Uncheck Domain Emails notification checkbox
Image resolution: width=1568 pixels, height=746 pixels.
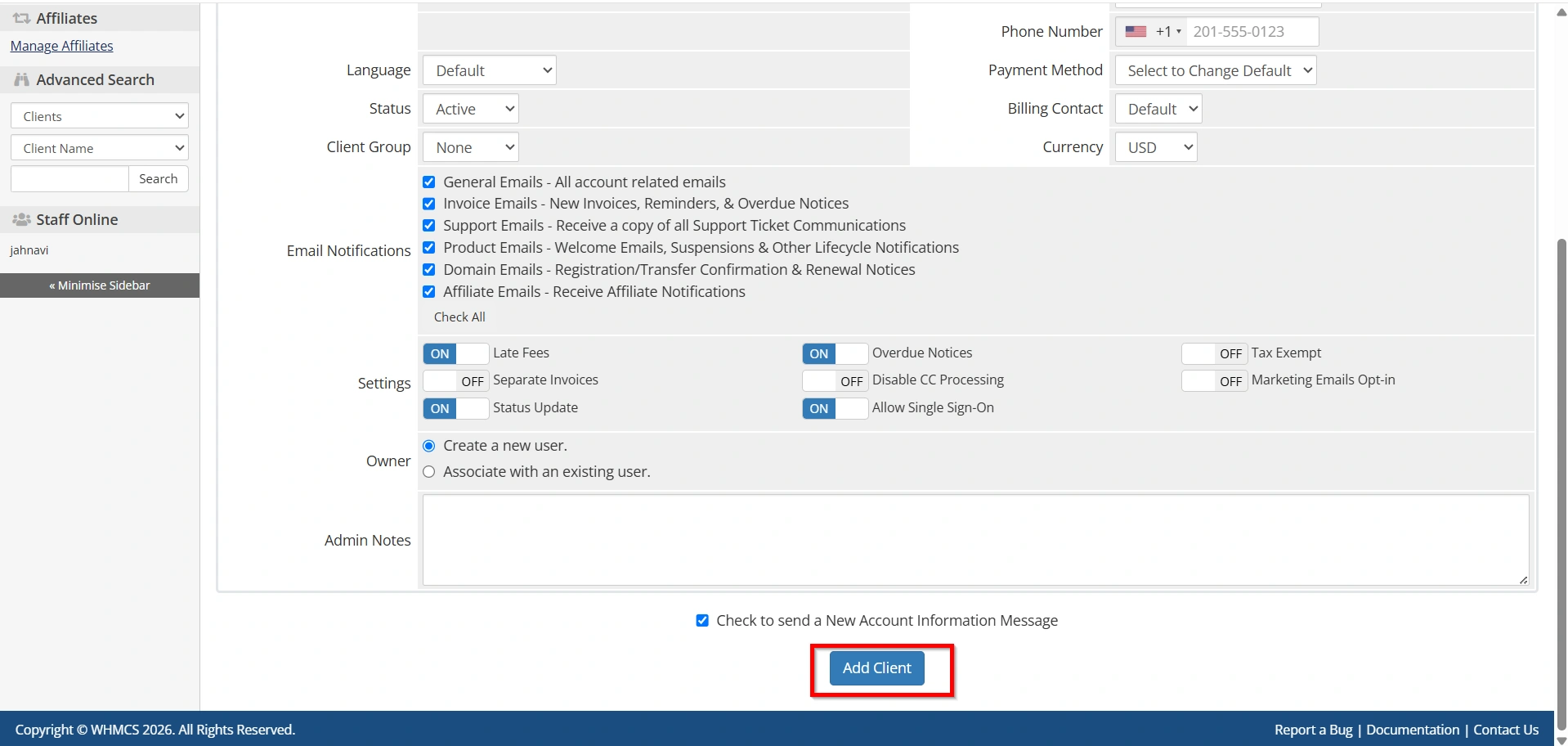[x=428, y=269]
